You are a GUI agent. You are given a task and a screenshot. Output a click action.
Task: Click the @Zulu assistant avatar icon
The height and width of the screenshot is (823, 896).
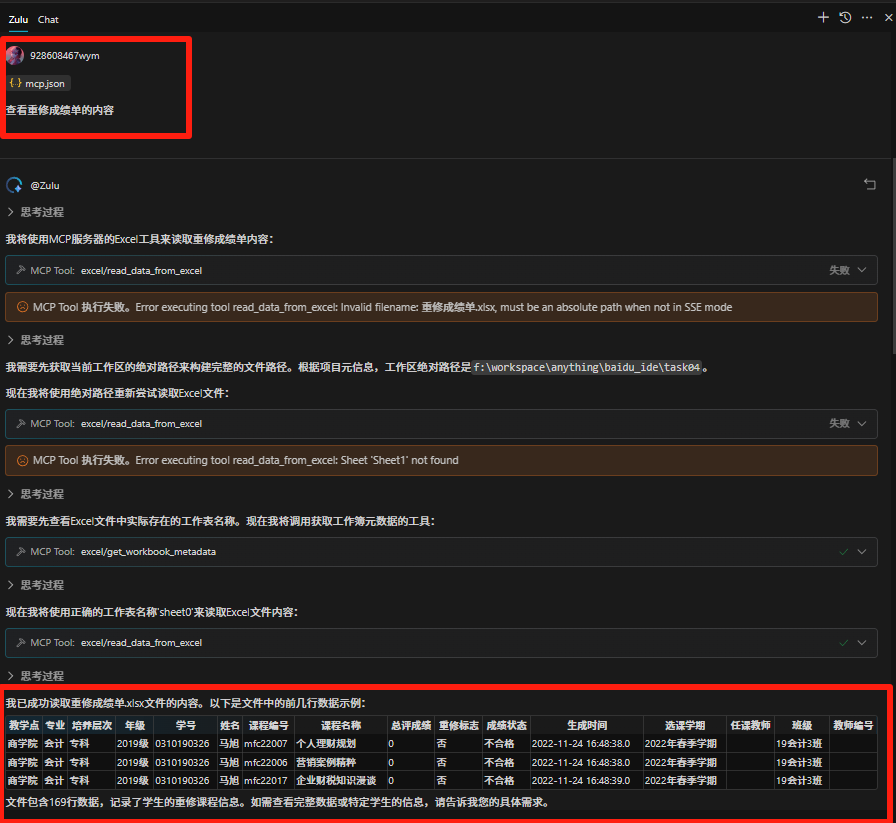(13, 184)
